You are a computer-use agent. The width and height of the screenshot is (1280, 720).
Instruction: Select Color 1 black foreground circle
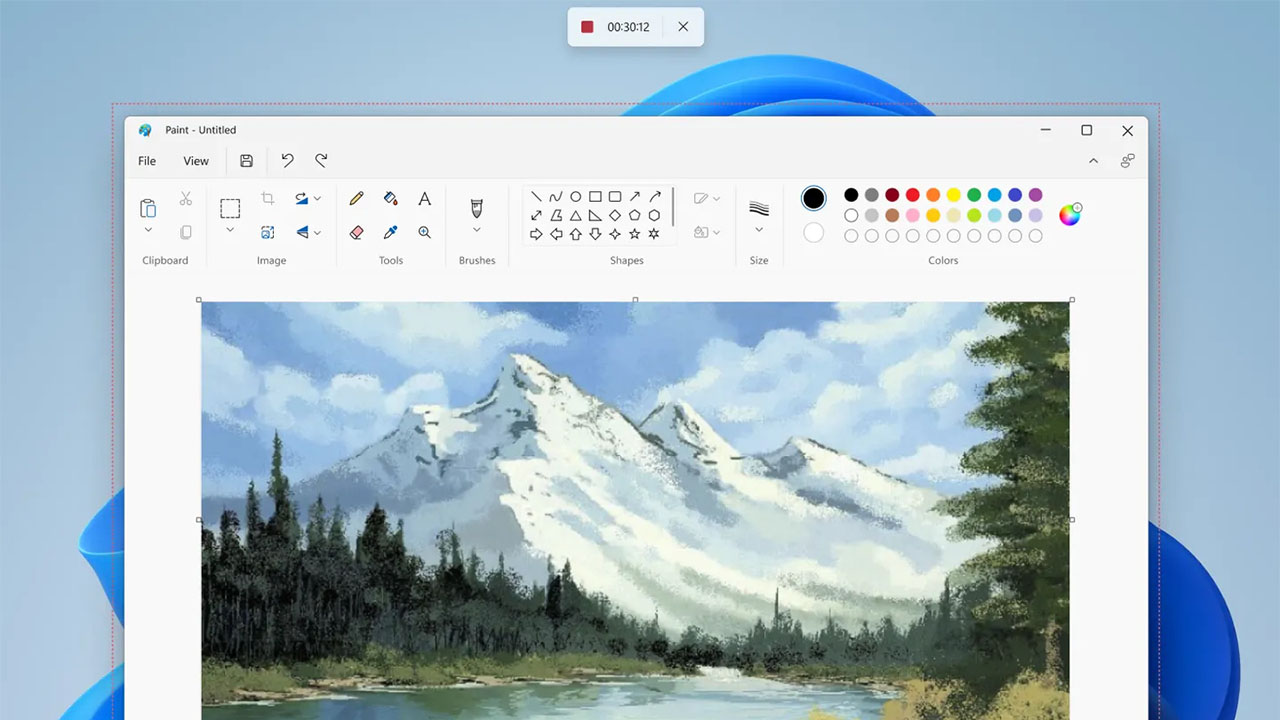pyautogui.click(x=814, y=198)
